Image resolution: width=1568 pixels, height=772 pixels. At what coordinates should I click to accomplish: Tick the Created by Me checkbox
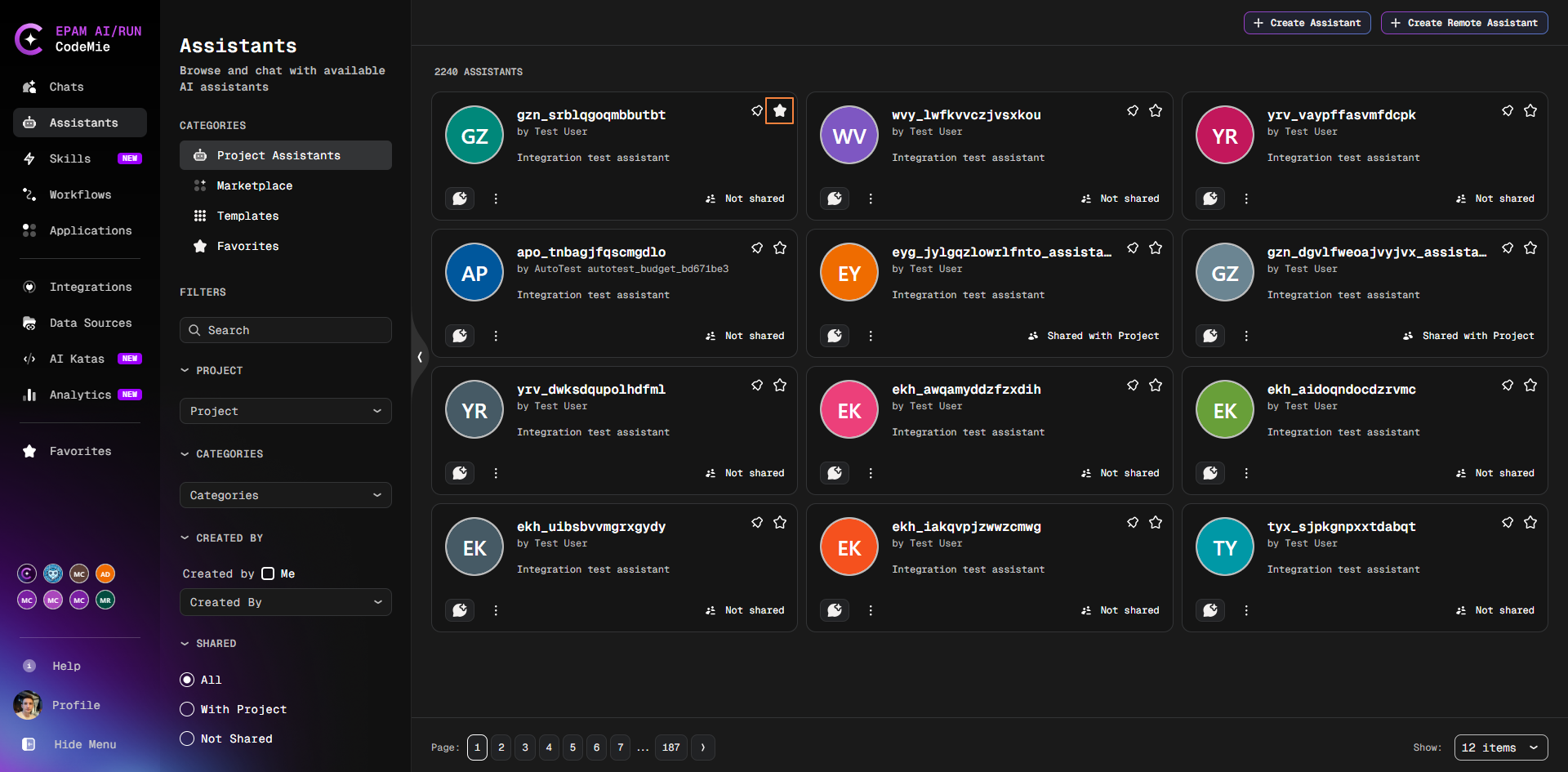pyautogui.click(x=268, y=573)
